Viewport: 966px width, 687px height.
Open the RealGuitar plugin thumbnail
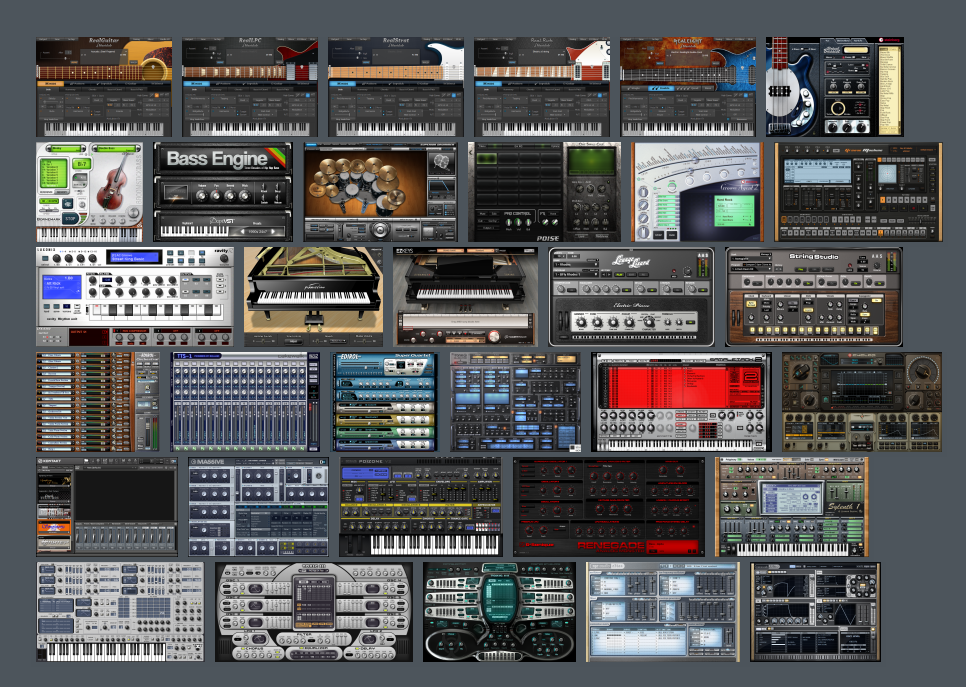[104, 87]
